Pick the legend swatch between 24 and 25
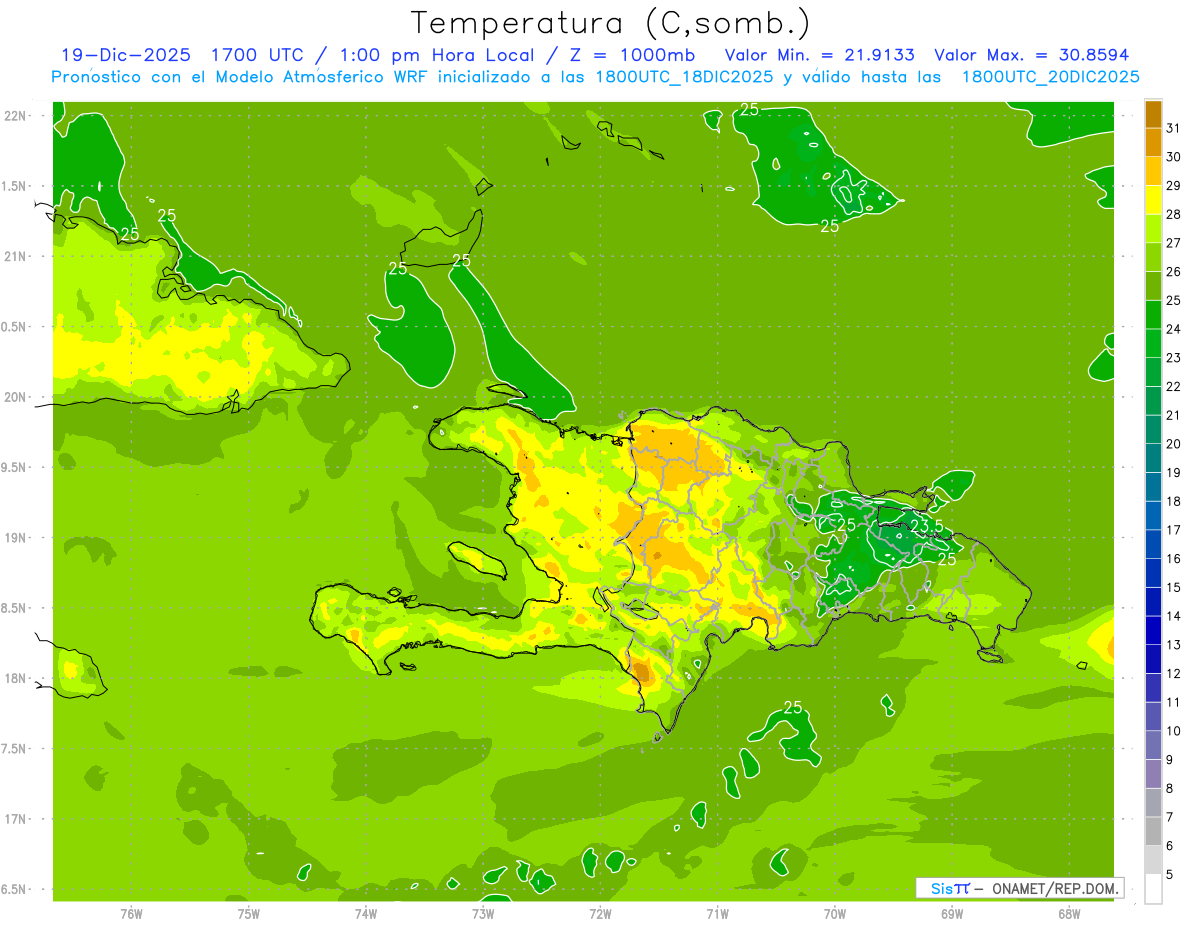 [1153, 315]
